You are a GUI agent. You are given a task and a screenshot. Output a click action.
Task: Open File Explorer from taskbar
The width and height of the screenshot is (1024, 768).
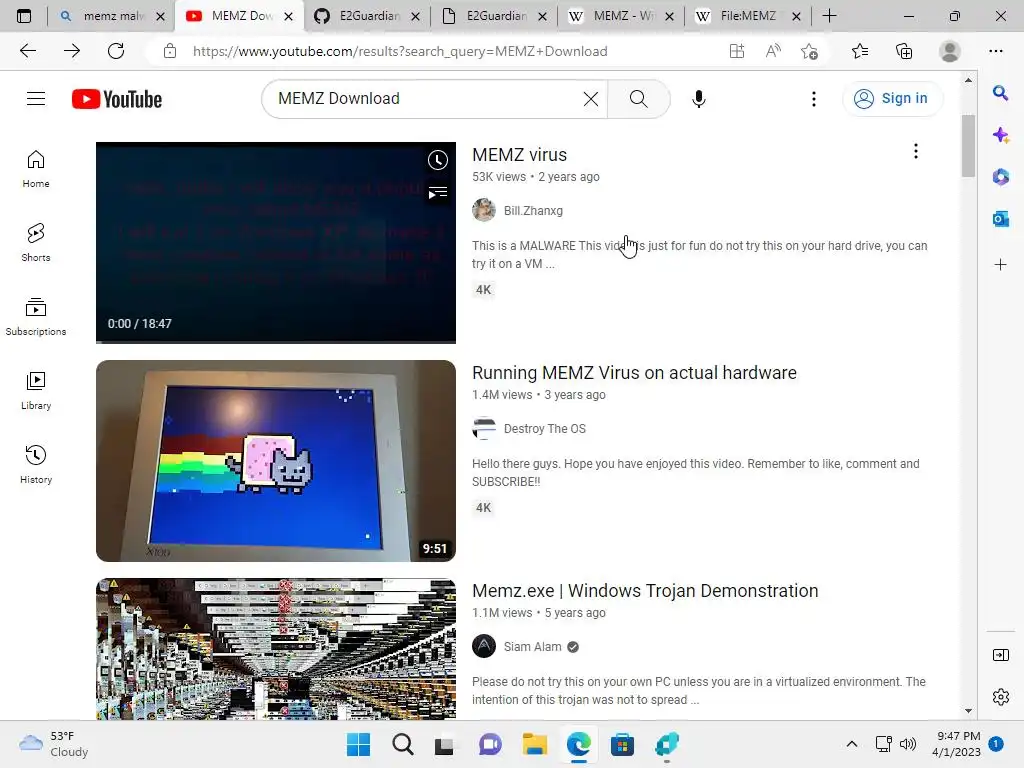point(534,744)
